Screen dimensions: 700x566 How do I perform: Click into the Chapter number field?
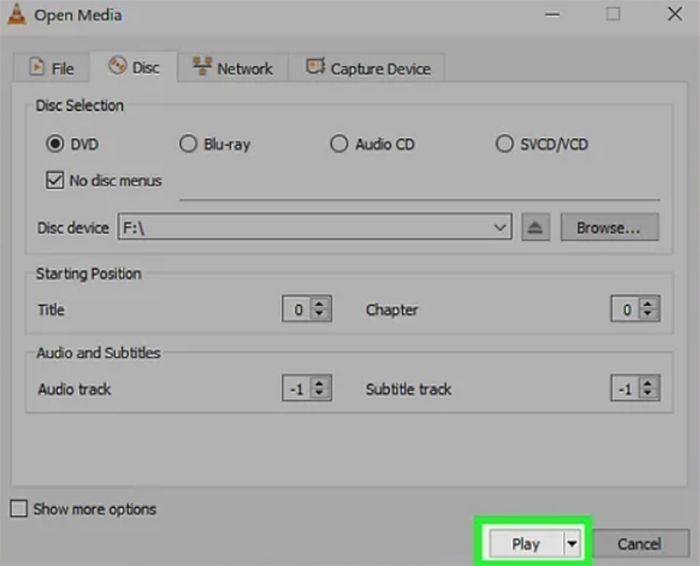(626, 309)
